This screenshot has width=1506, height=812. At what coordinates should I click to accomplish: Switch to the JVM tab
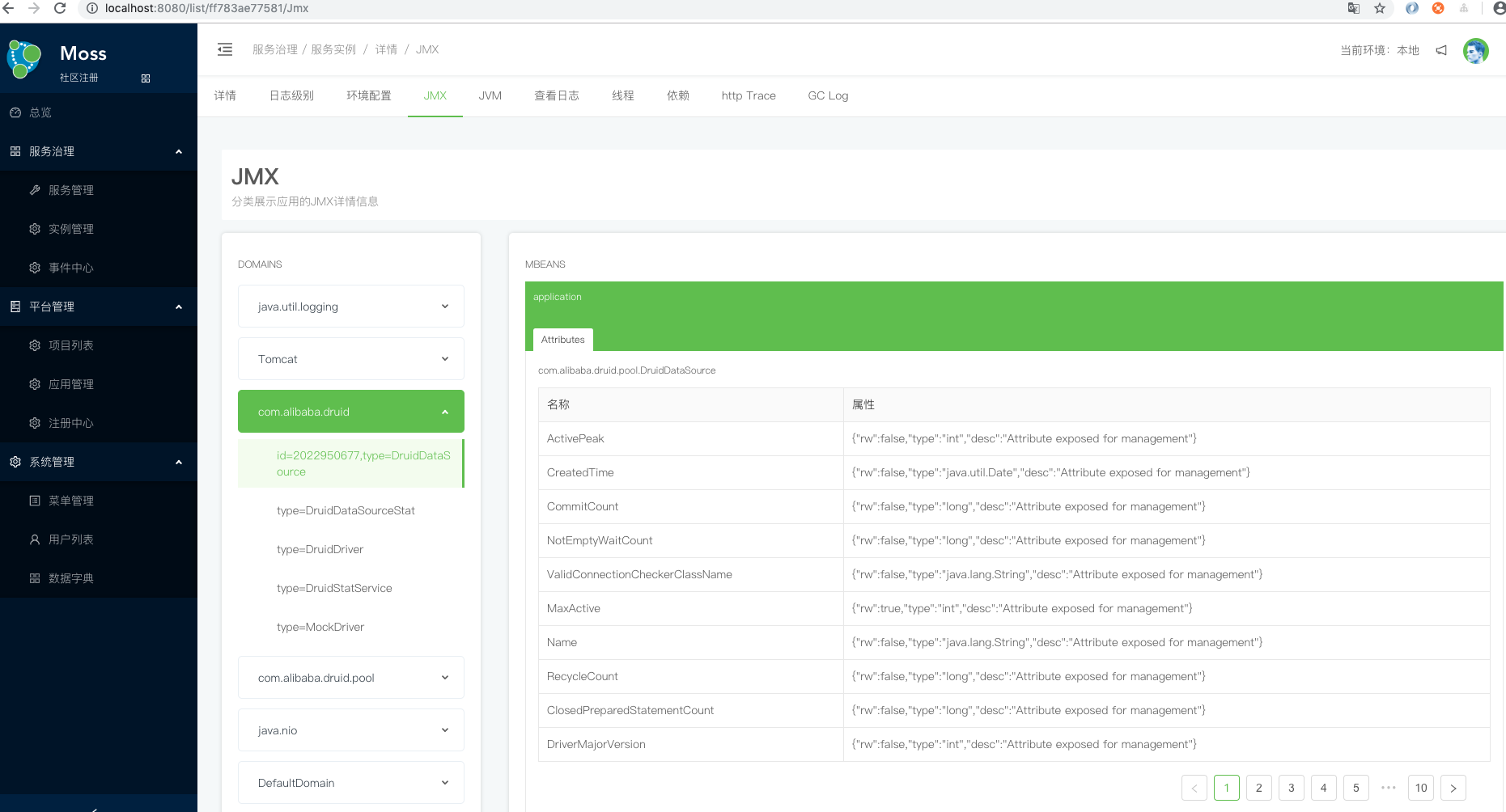click(x=490, y=95)
